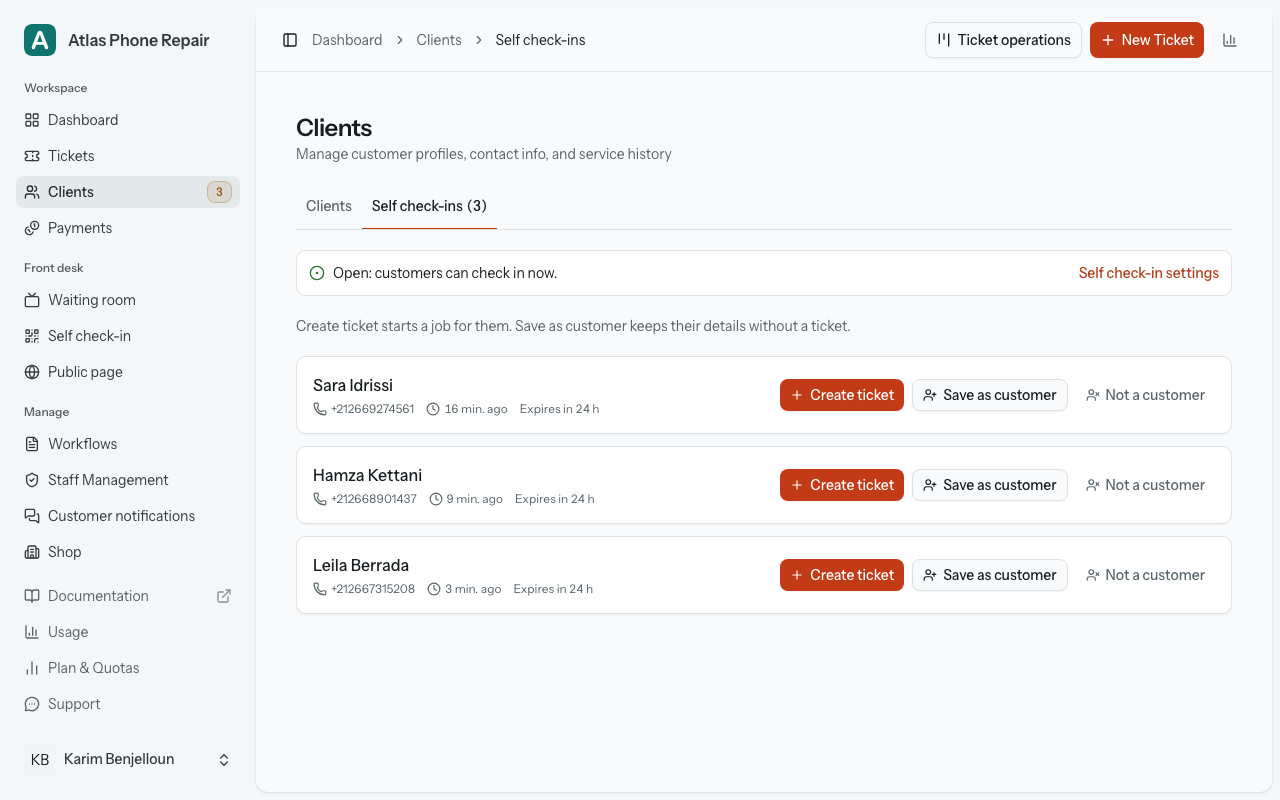Screen dimensions: 1280x800
Task: Click the Dashboard breadcrumb link
Action: point(347,40)
